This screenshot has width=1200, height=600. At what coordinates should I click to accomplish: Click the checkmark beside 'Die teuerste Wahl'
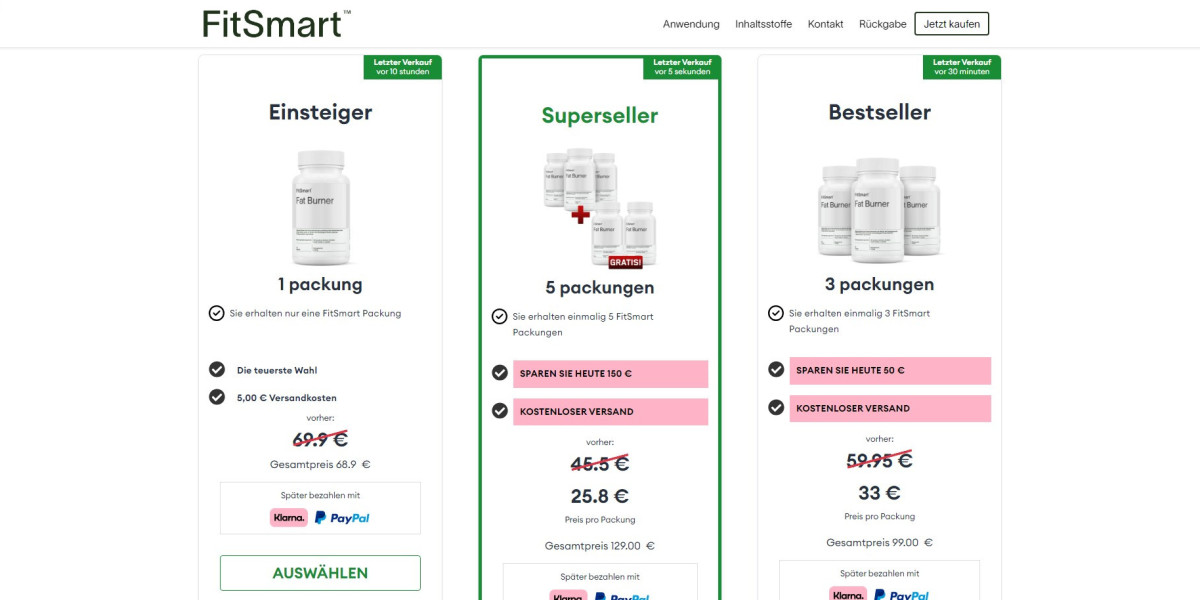(x=217, y=370)
